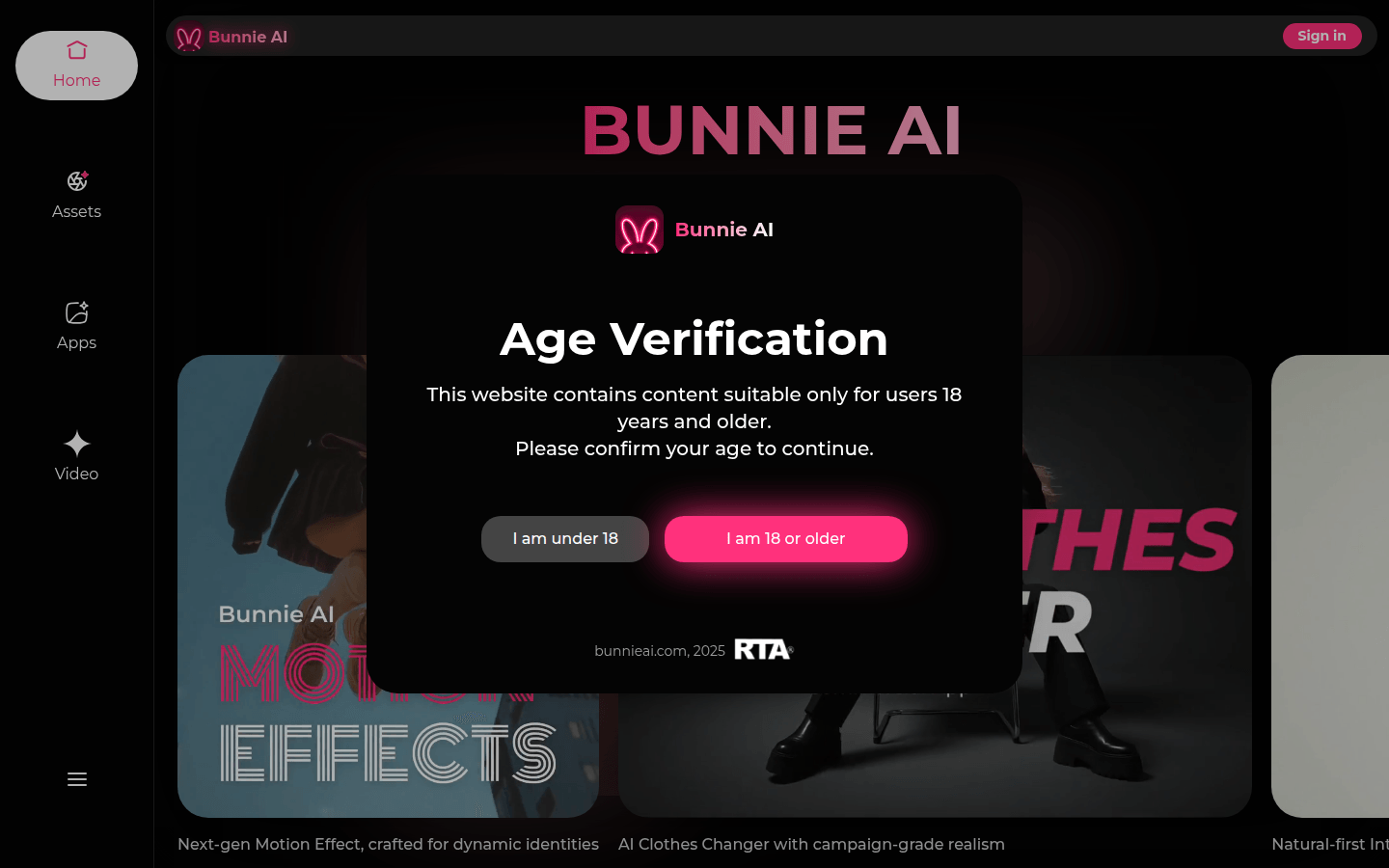
Task: Click the Bunnie AI bunny logo in the header
Action: tap(188, 37)
